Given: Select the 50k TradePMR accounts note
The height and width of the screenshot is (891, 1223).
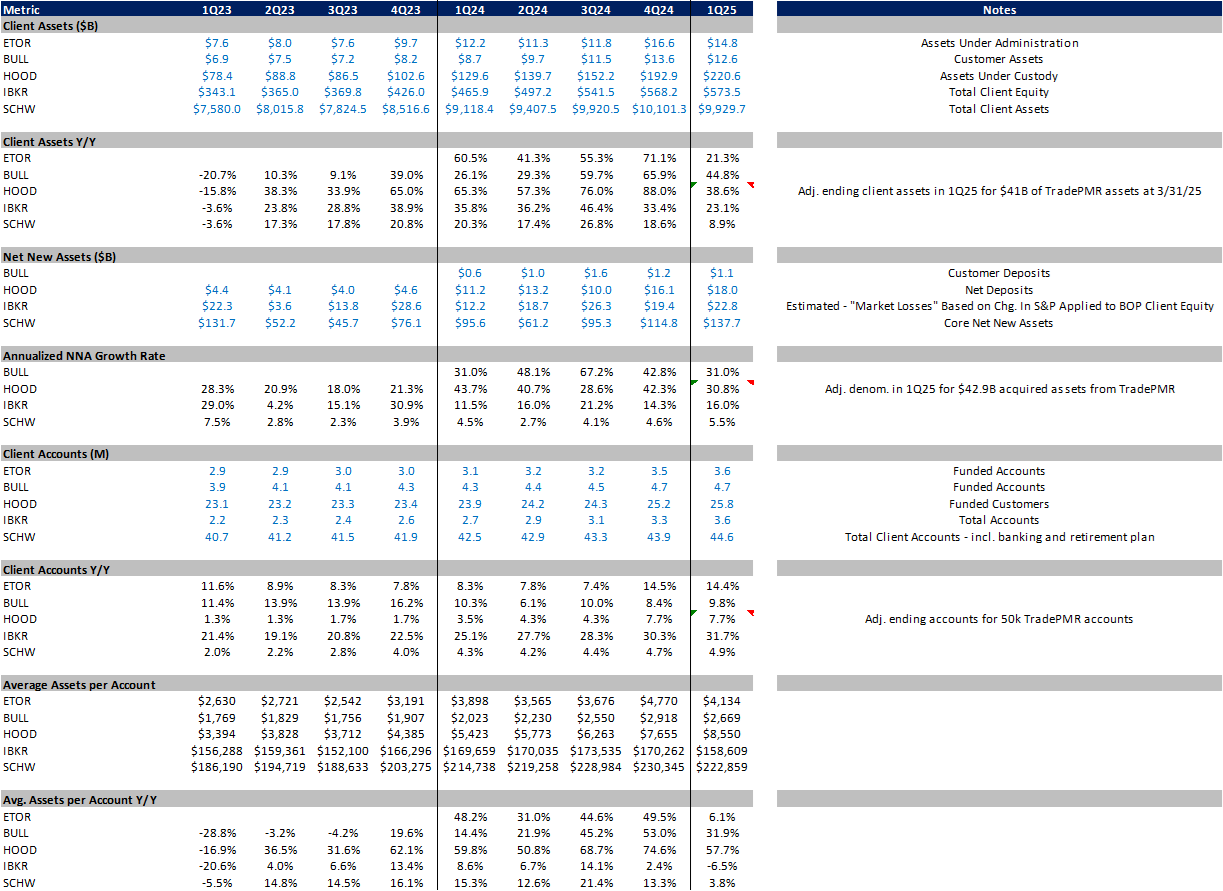Looking at the screenshot, I should [999, 619].
